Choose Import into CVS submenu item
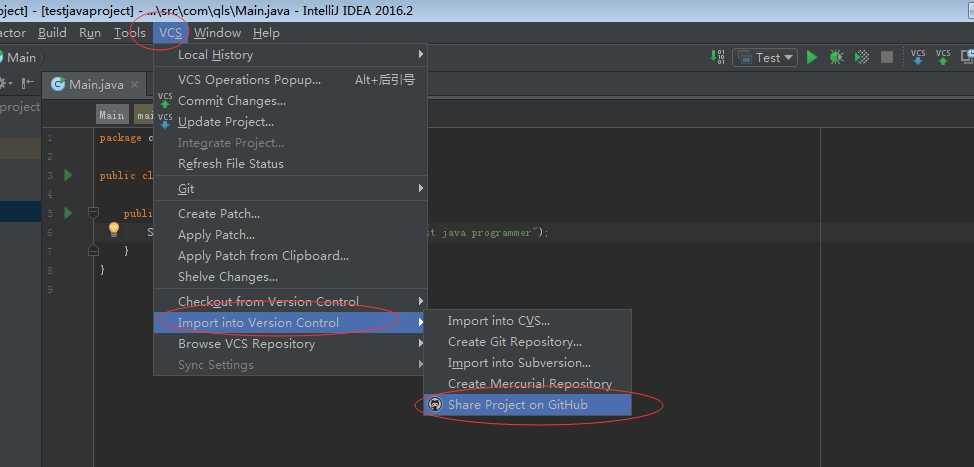The width and height of the screenshot is (974, 467). [x=527, y=320]
